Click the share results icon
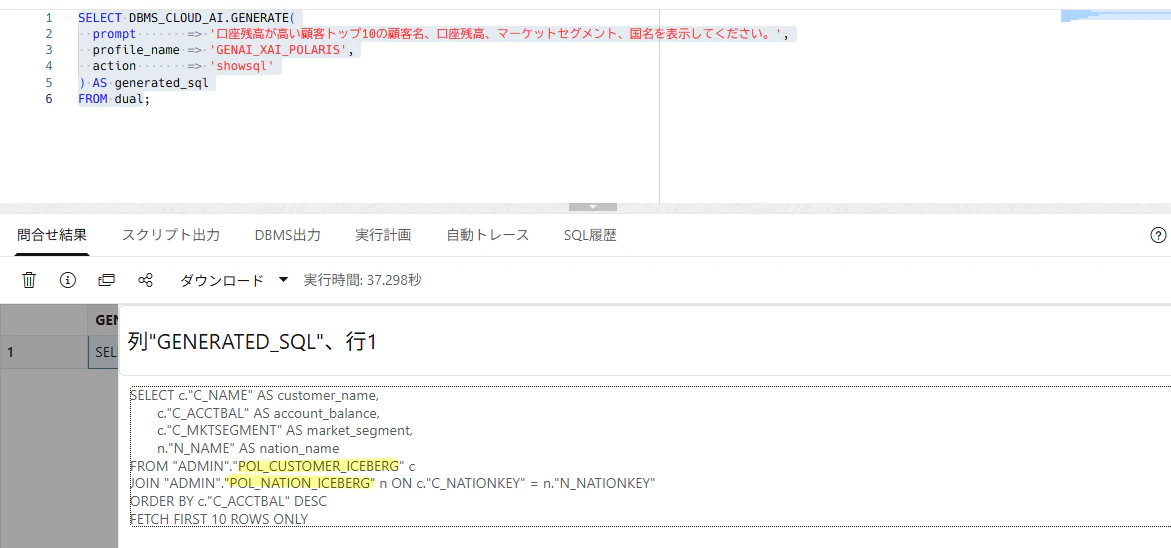1171x548 pixels. tap(146, 281)
